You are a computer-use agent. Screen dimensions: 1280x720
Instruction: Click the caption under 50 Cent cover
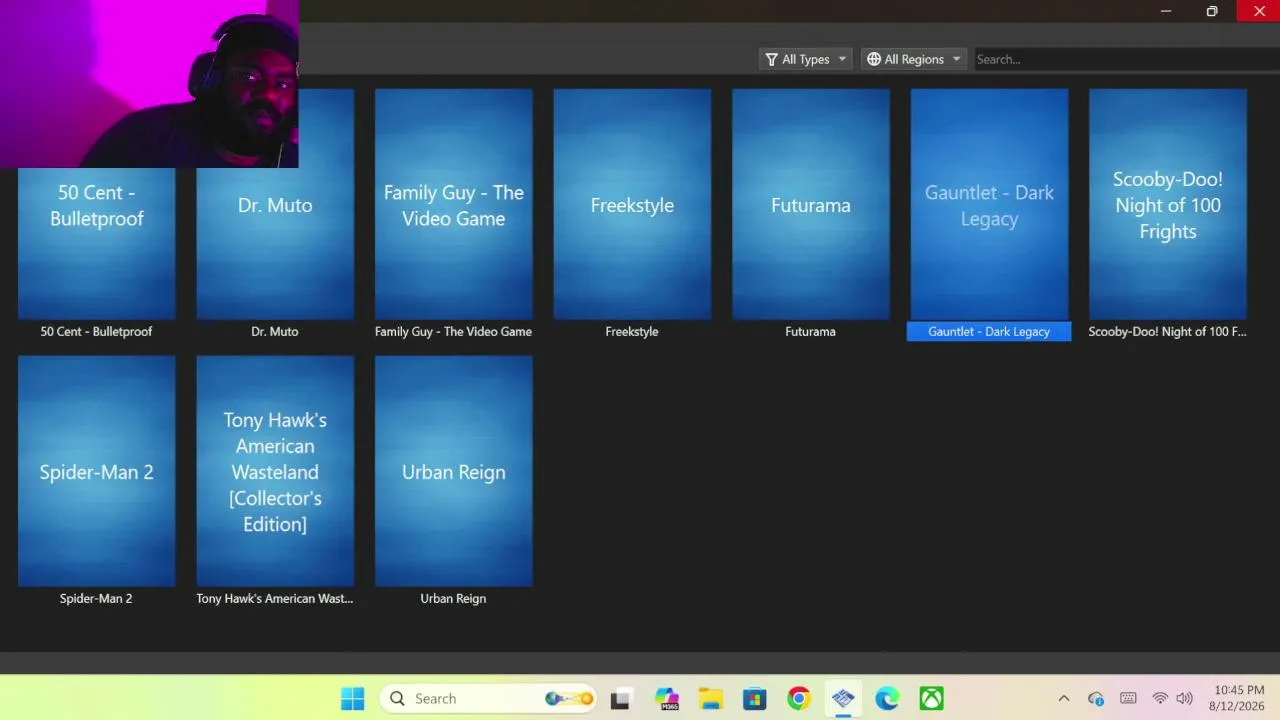pyautogui.click(x=96, y=331)
